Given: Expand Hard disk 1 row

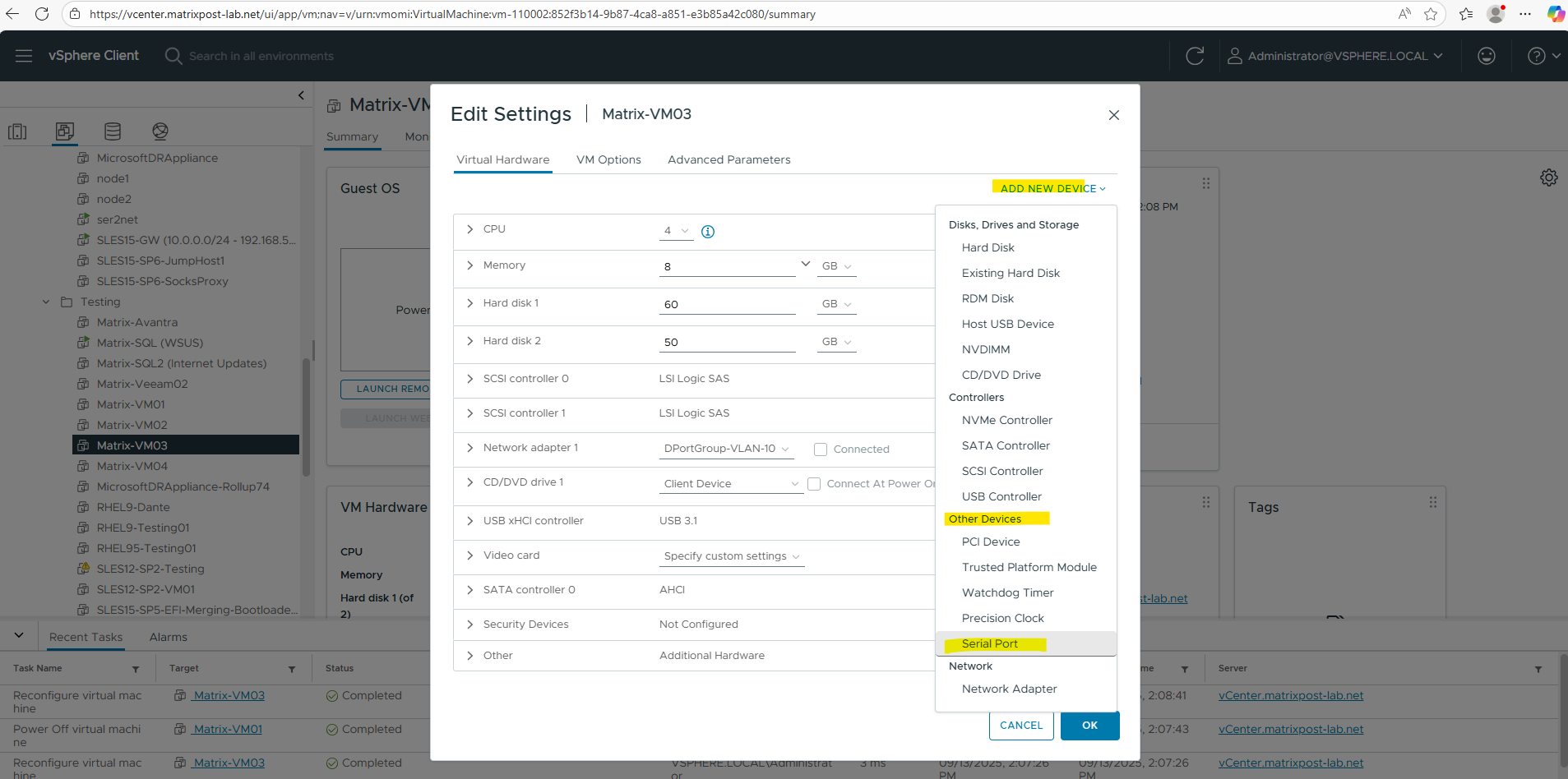Looking at the screenshot, I should [469, 303].
